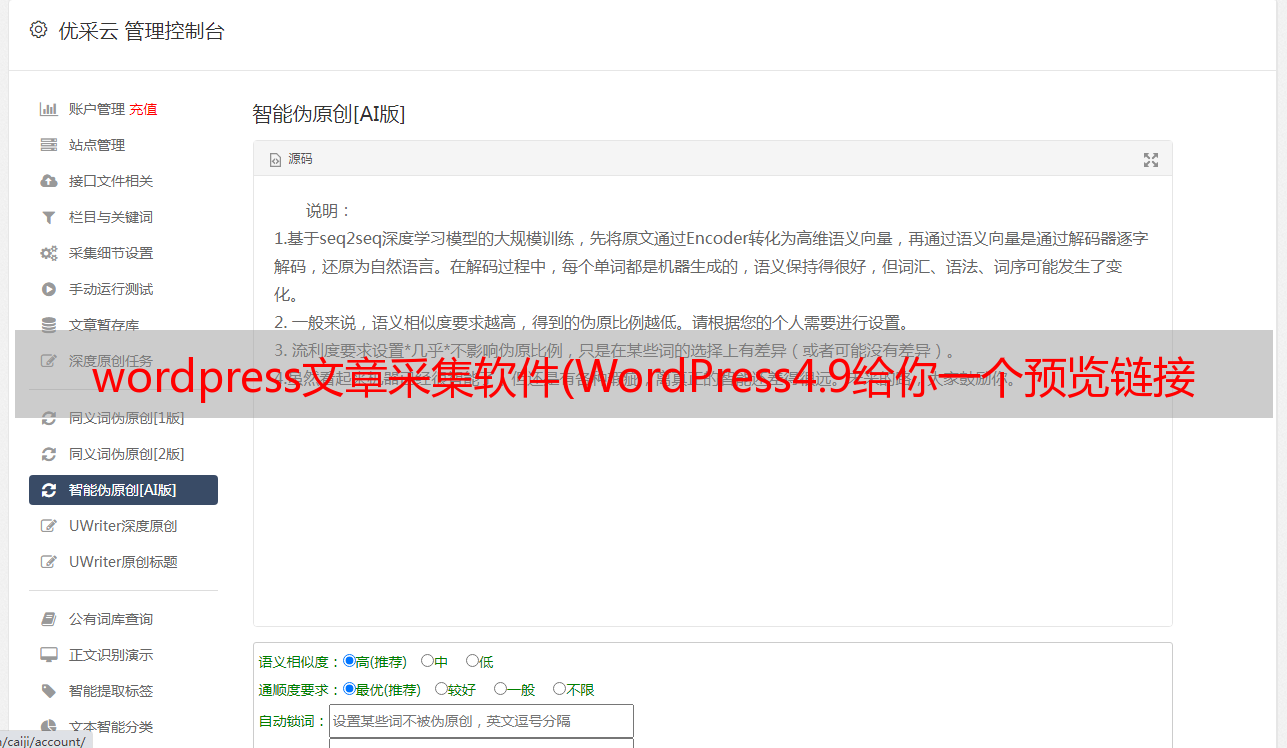
Task: Open 栏目与关键词 in the sidebar
Action: coord(111,217)
